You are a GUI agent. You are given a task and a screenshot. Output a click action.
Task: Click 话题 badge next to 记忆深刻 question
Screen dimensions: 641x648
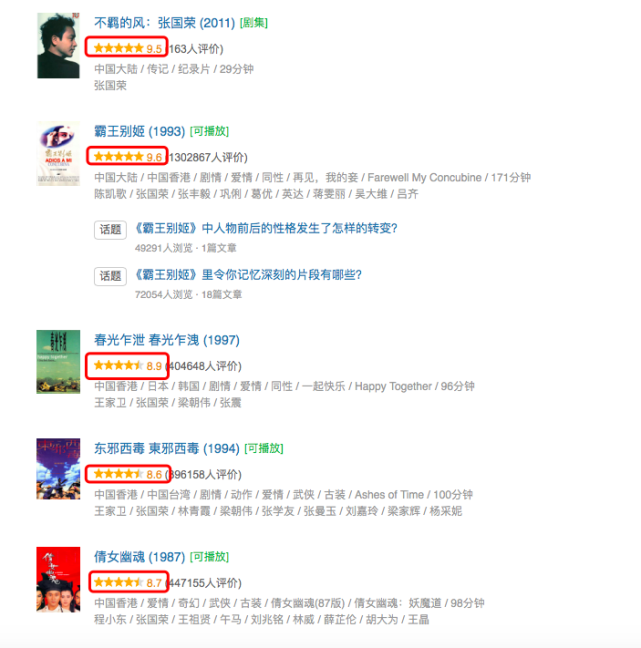tap(110, 276)
